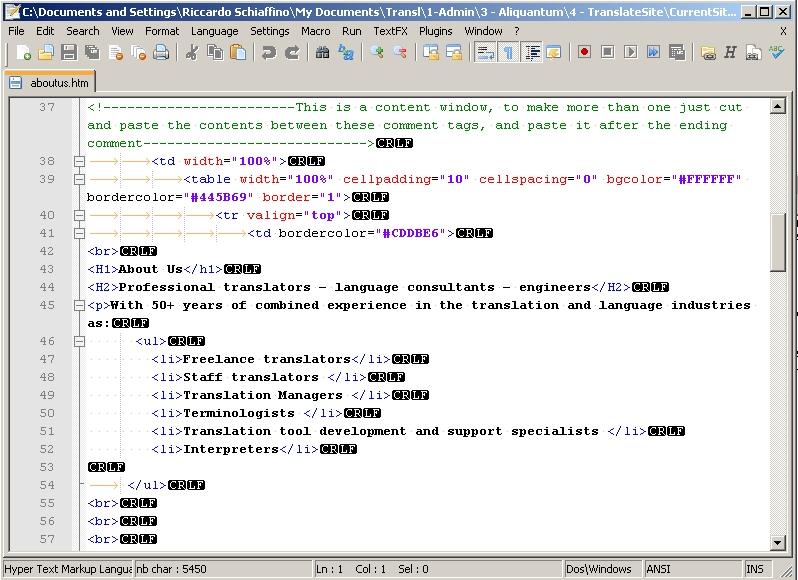Viewport: 798px width, 580px height.
Task: Click the Open file toolbar icon
Action: coord(46,52)
